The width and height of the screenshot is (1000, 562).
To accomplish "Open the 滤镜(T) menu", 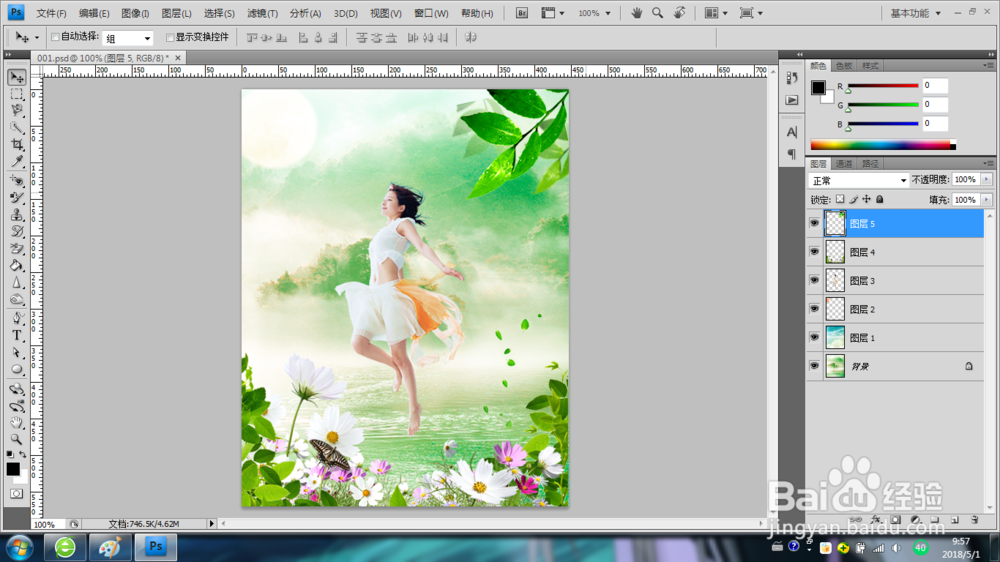I will tap(262, 13).
